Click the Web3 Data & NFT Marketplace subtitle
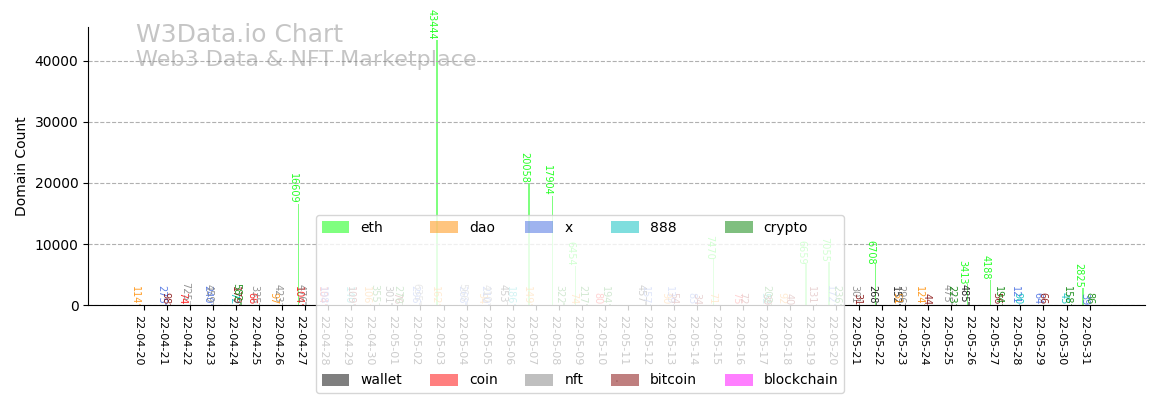Viewport: 1160px width, 400px height. point(306,60)
